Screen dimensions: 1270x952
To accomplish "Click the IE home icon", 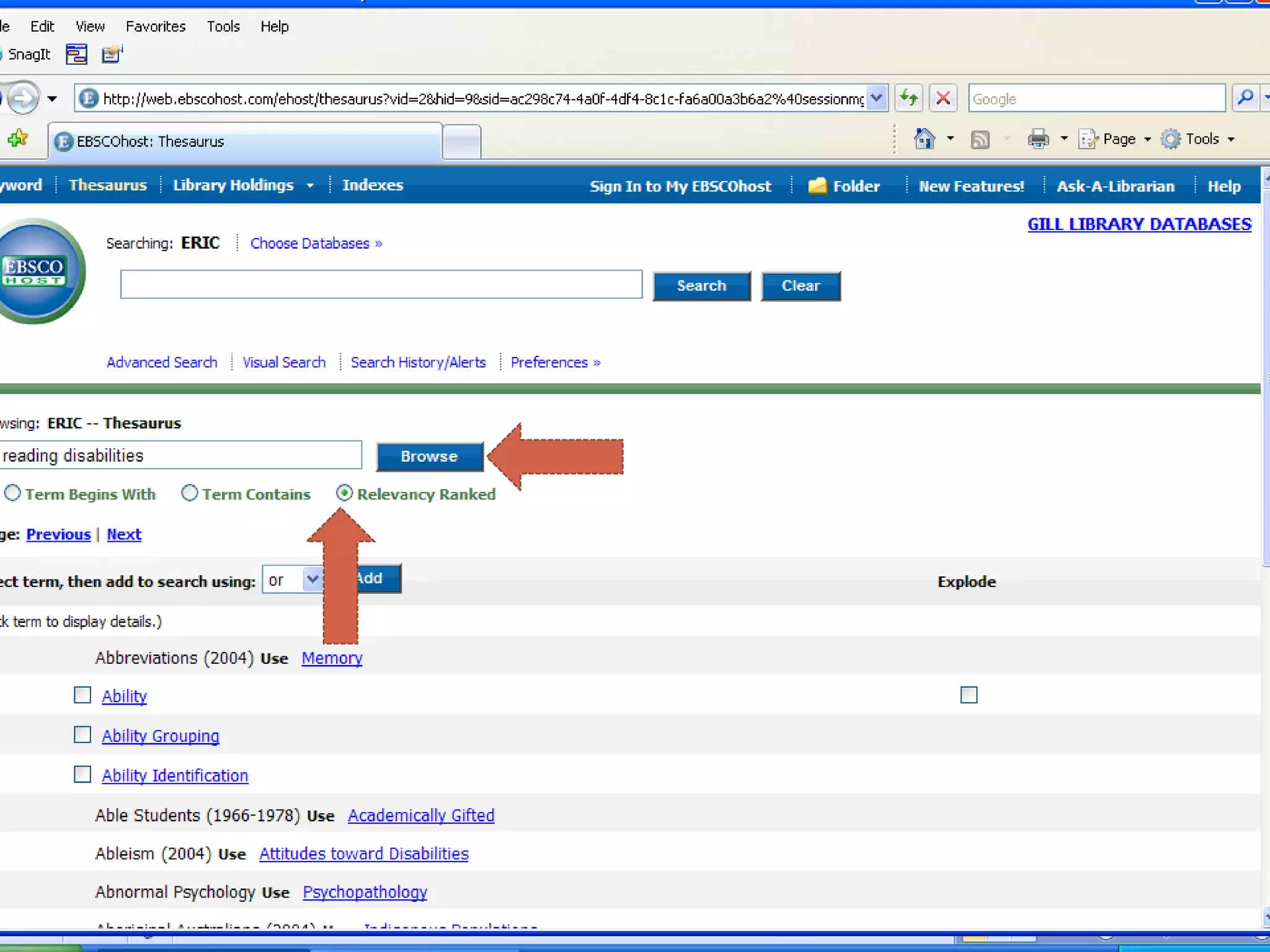I will pos(924,139).
